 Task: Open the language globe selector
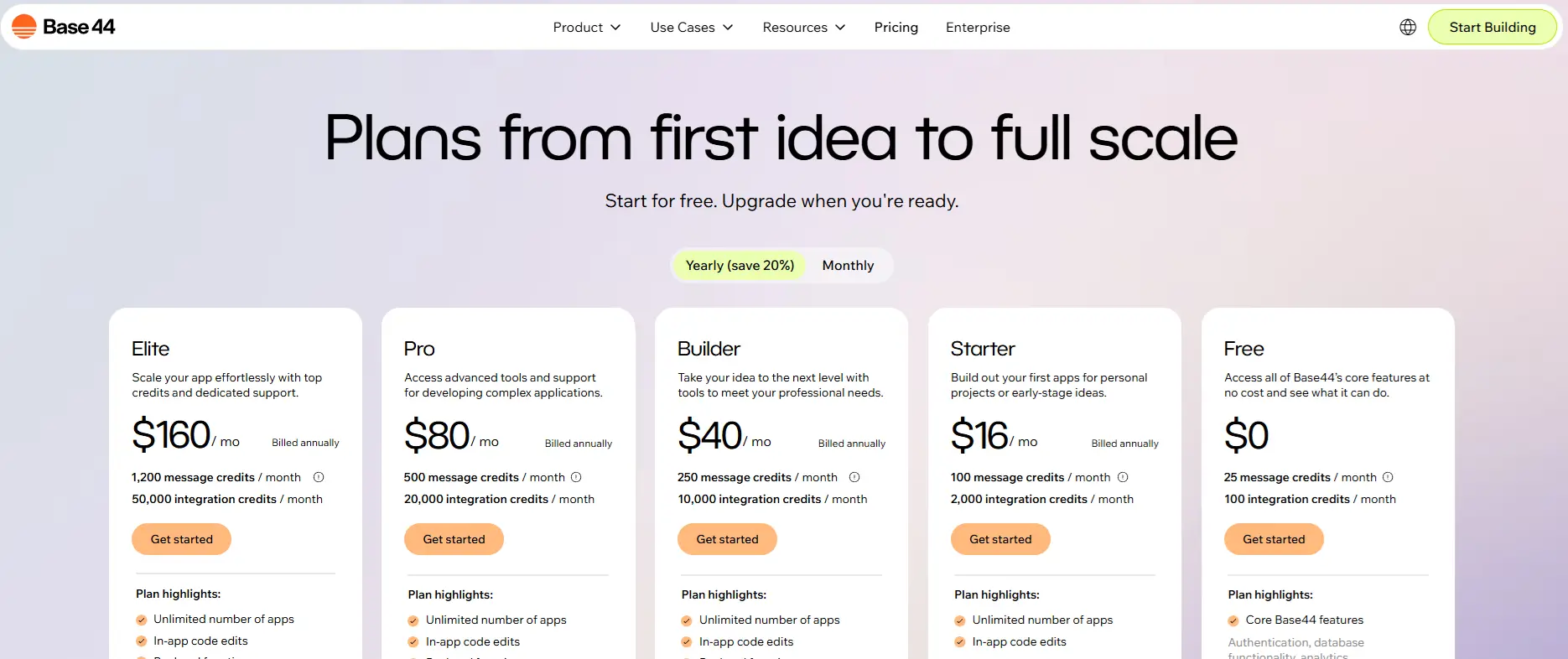point(1407,26)
